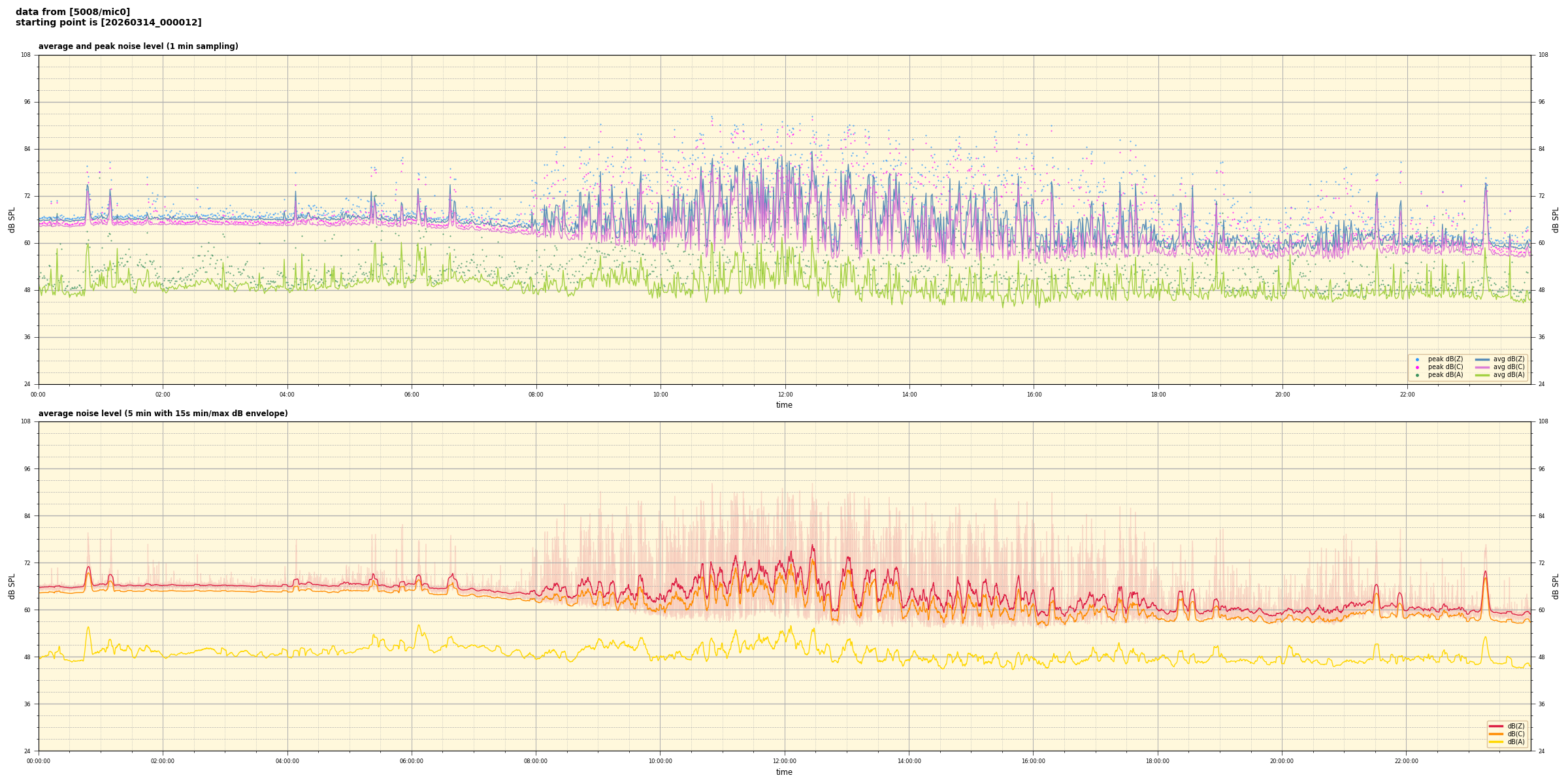Click the 08:00:00 tick label on bottom chart
The width and height of the screenshot is (1568, 784).
[x=536, y=761]
